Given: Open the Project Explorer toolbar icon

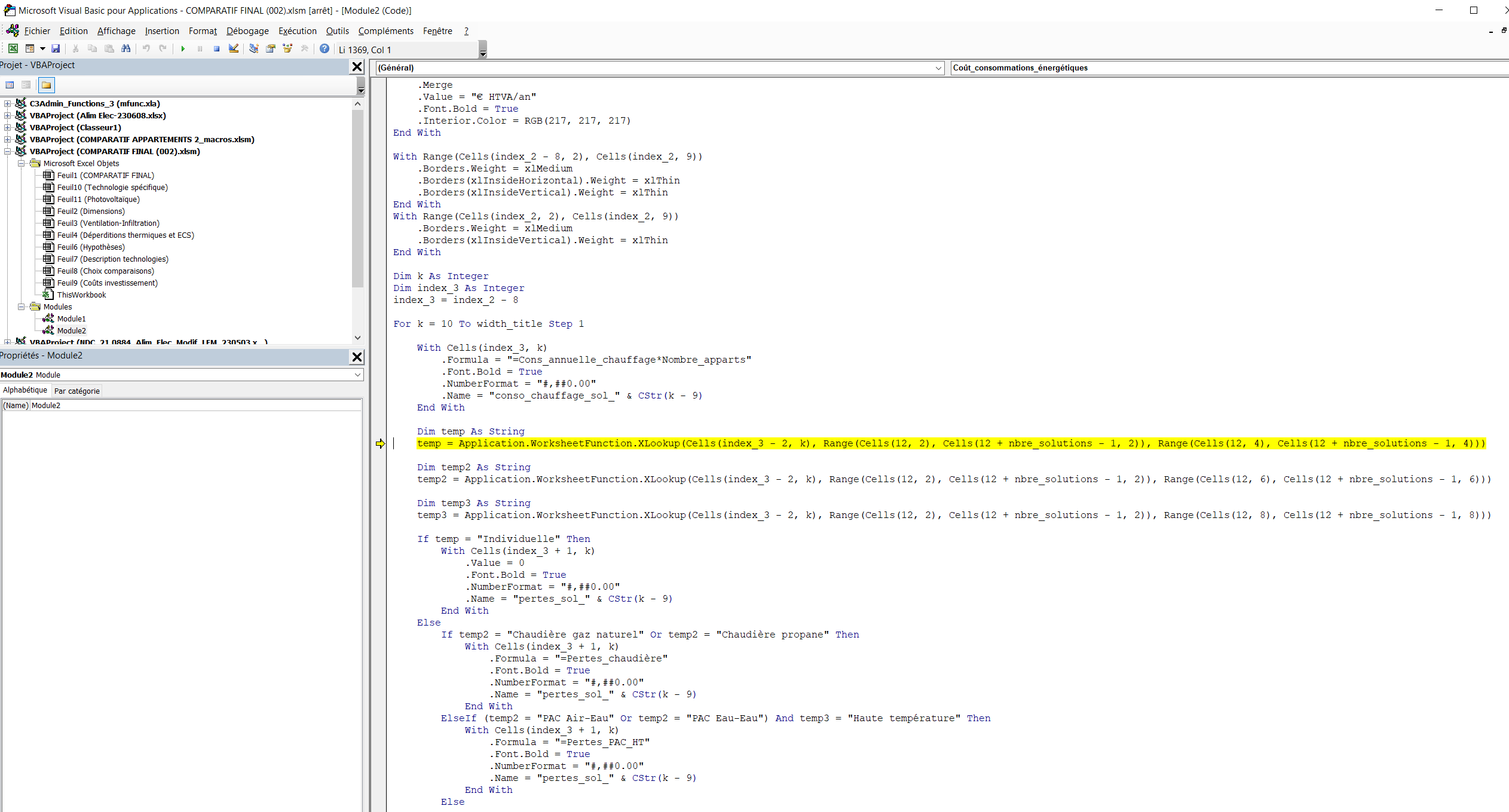Looking at the screenshot, I should point(254,49).
